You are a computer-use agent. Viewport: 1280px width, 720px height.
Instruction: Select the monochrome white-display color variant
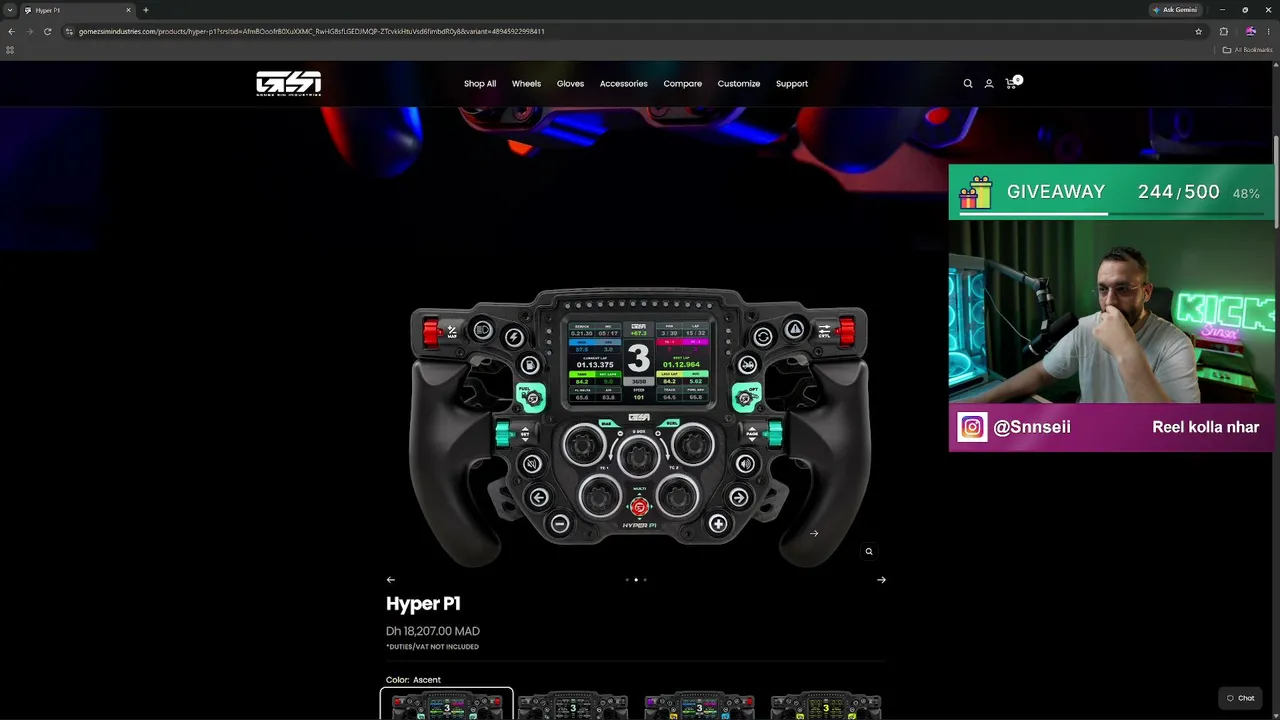[x=573, y=705]
